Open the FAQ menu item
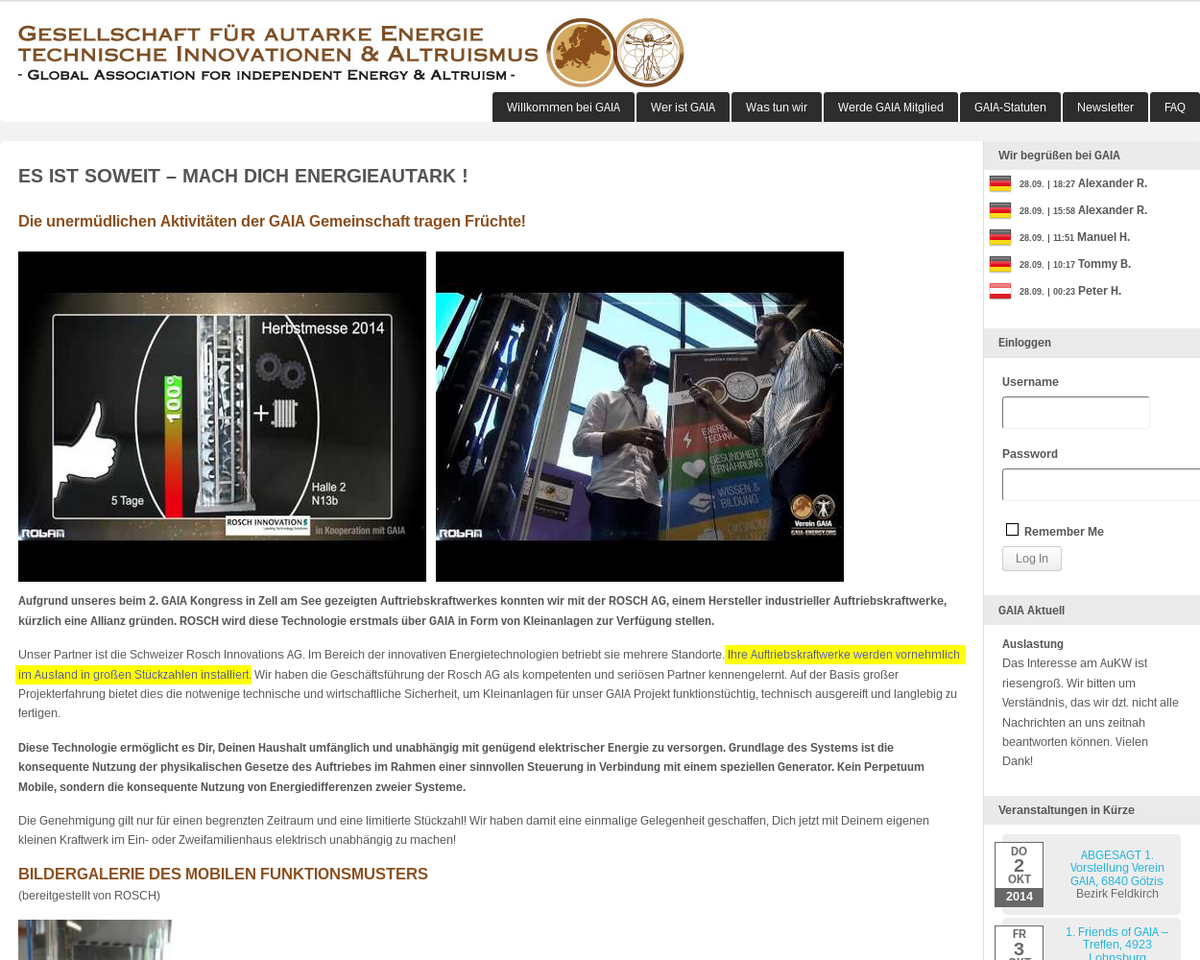 click(x=1175, y=107)
